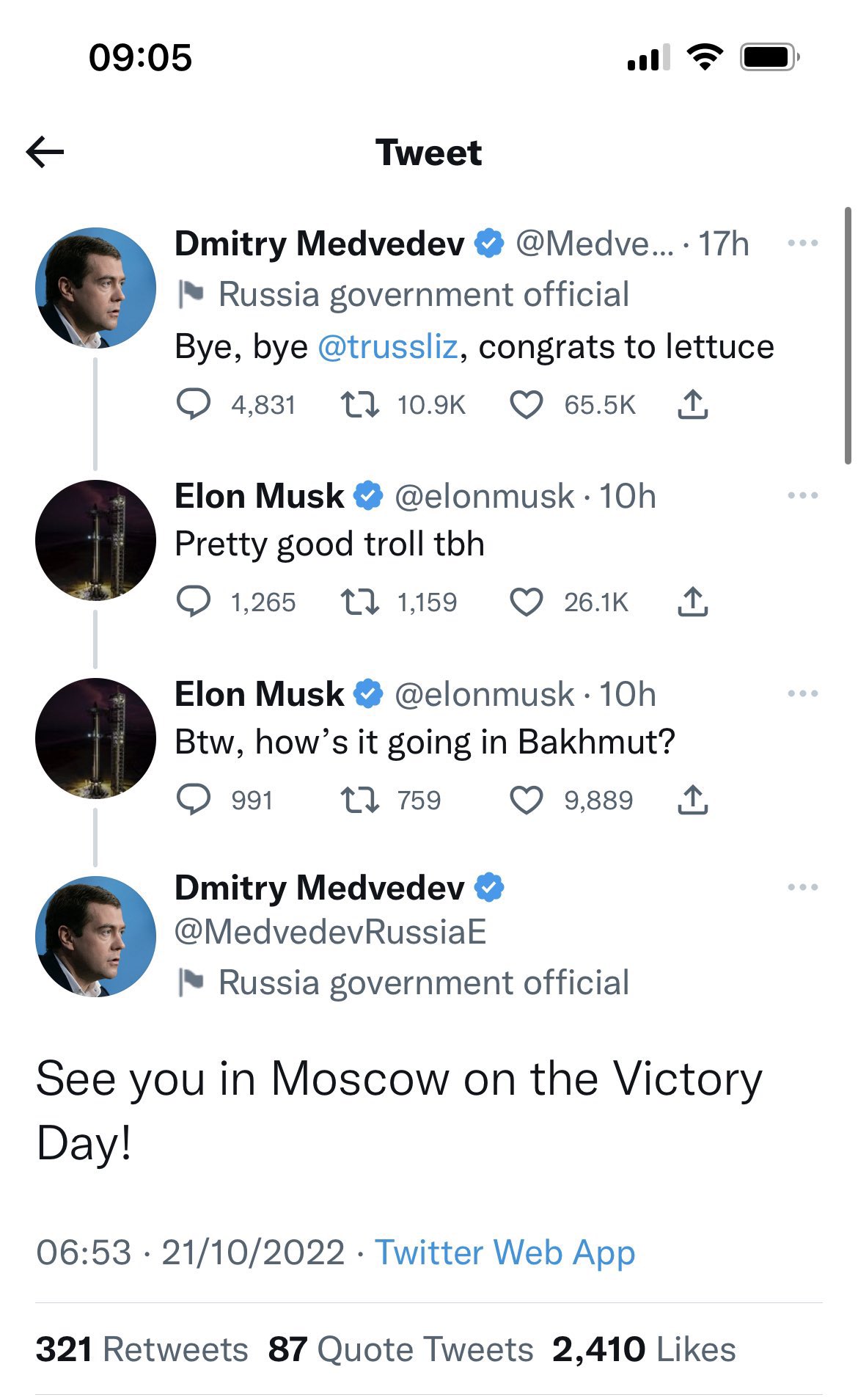Image resolution: width=858 pixels, height=1400 pixels.
Task: Share the Bakhmut question tweet
Action: point(692,800)
